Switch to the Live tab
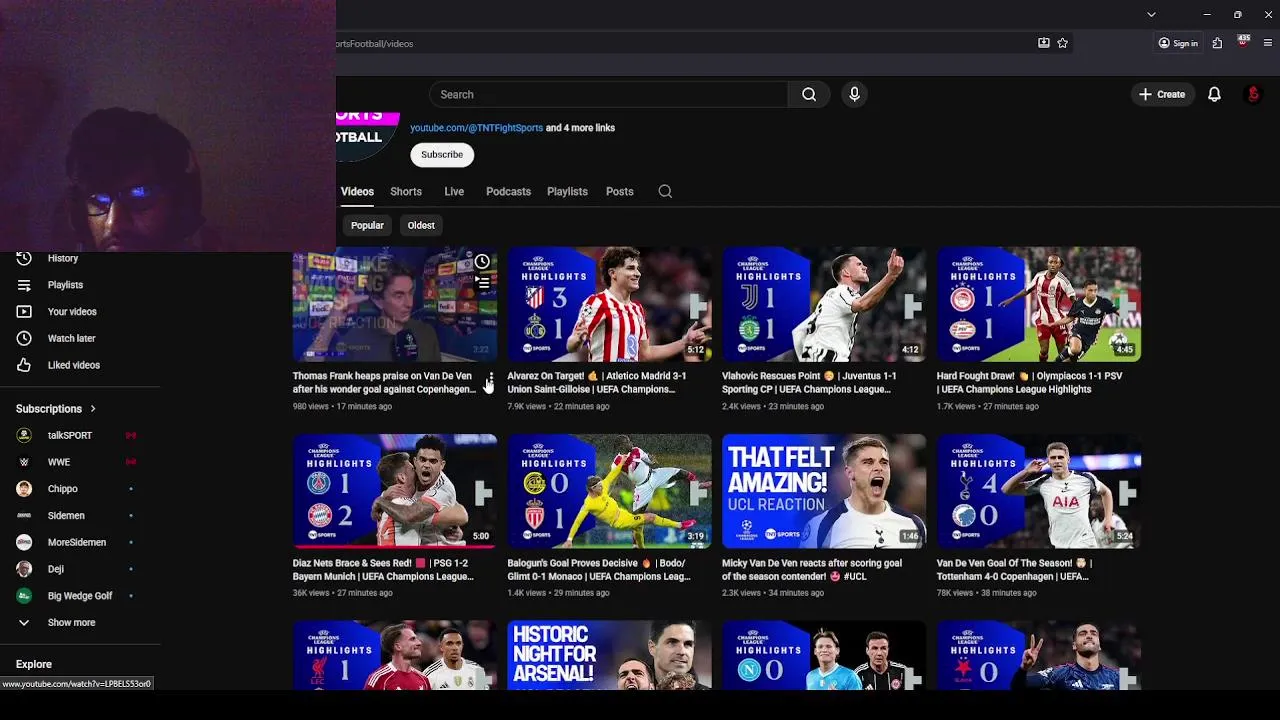Image resolution: width=1280 pixels, height=720 pixels. [x=454, y=191]
